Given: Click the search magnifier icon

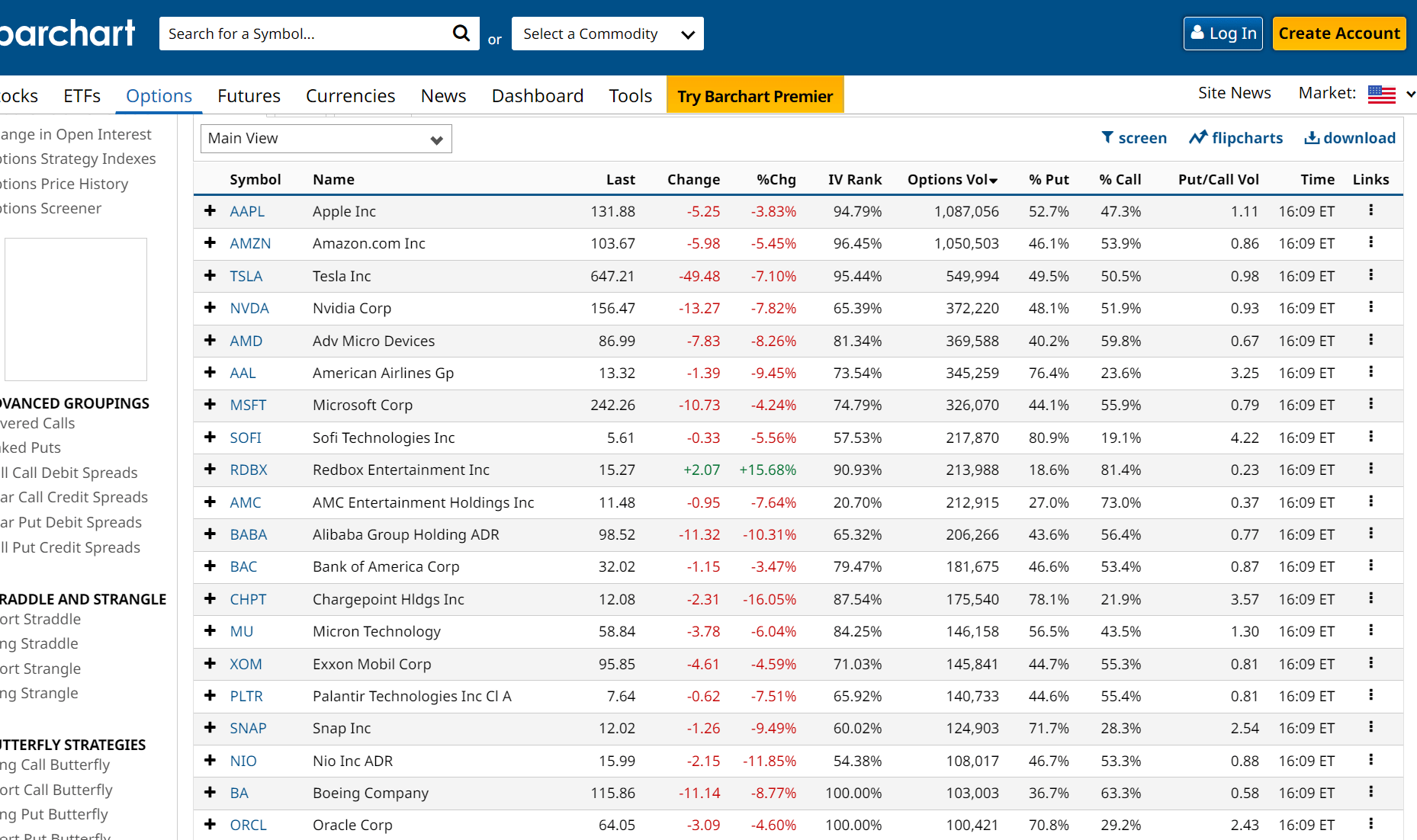Looking at the screenshot, I should (x=461, y=33).
